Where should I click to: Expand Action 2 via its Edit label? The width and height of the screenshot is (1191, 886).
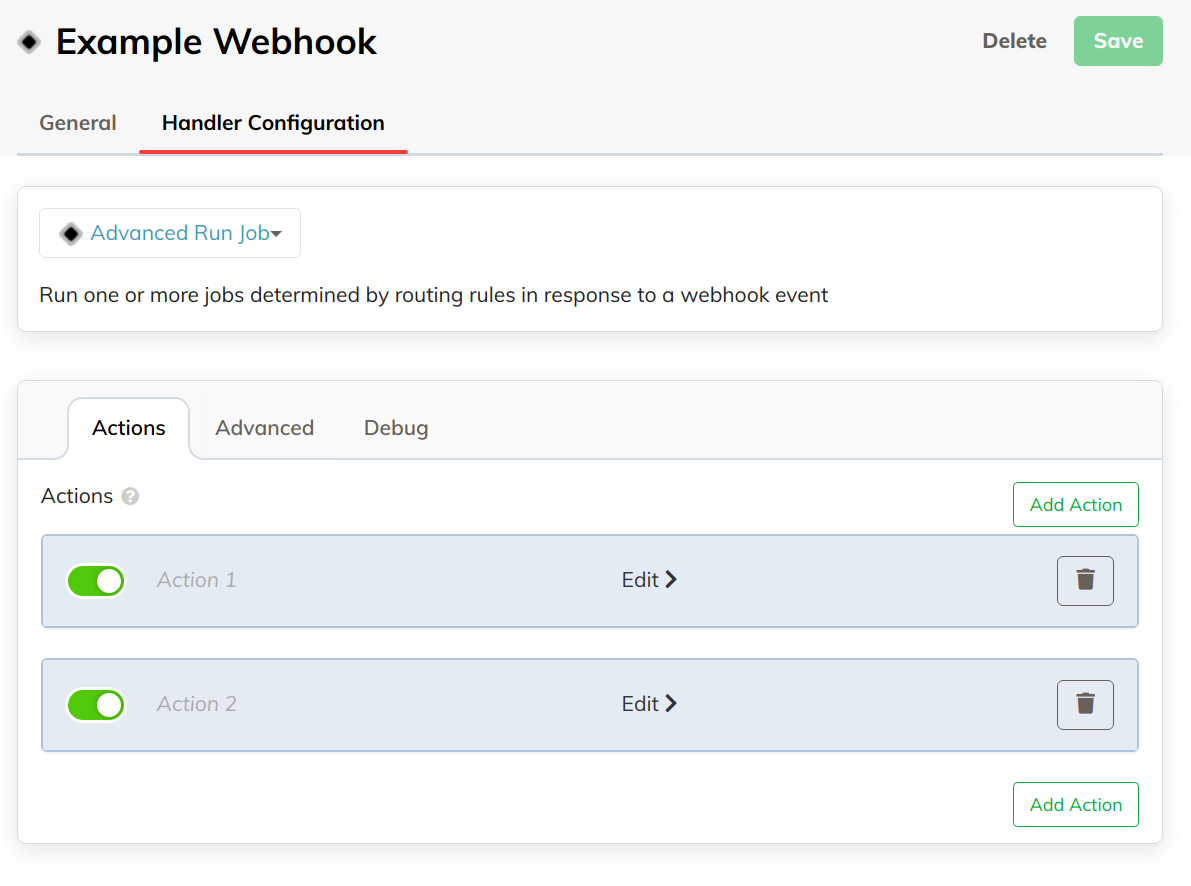(x=640, y=704)
